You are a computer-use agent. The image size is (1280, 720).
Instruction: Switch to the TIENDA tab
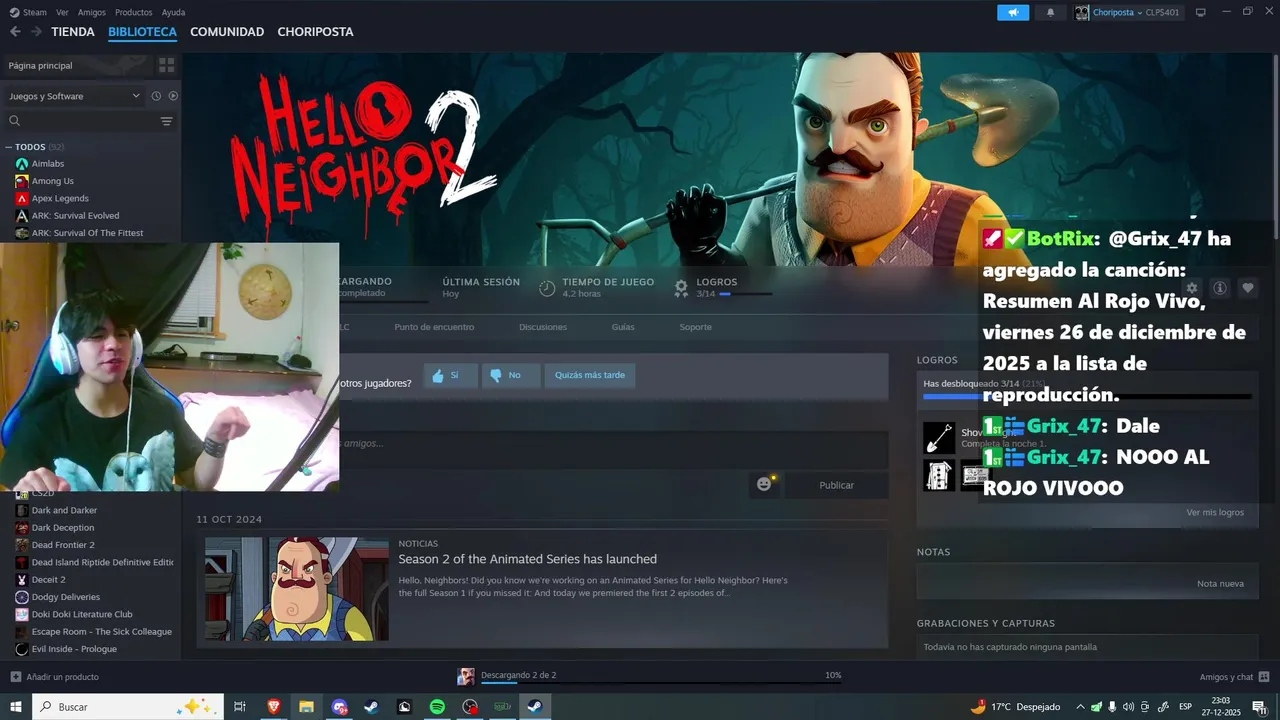point(73,32)
